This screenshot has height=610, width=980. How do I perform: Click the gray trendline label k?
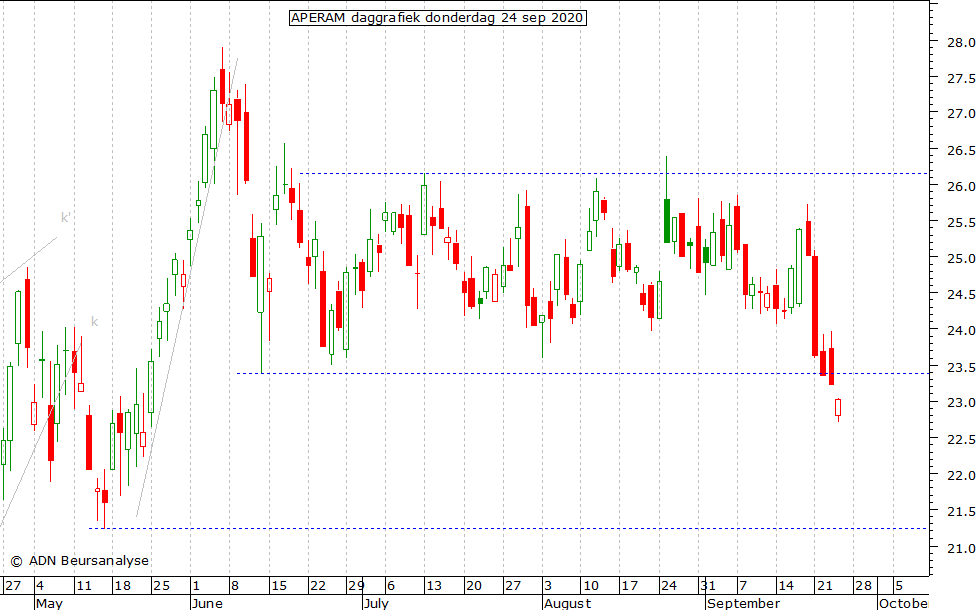94,322
